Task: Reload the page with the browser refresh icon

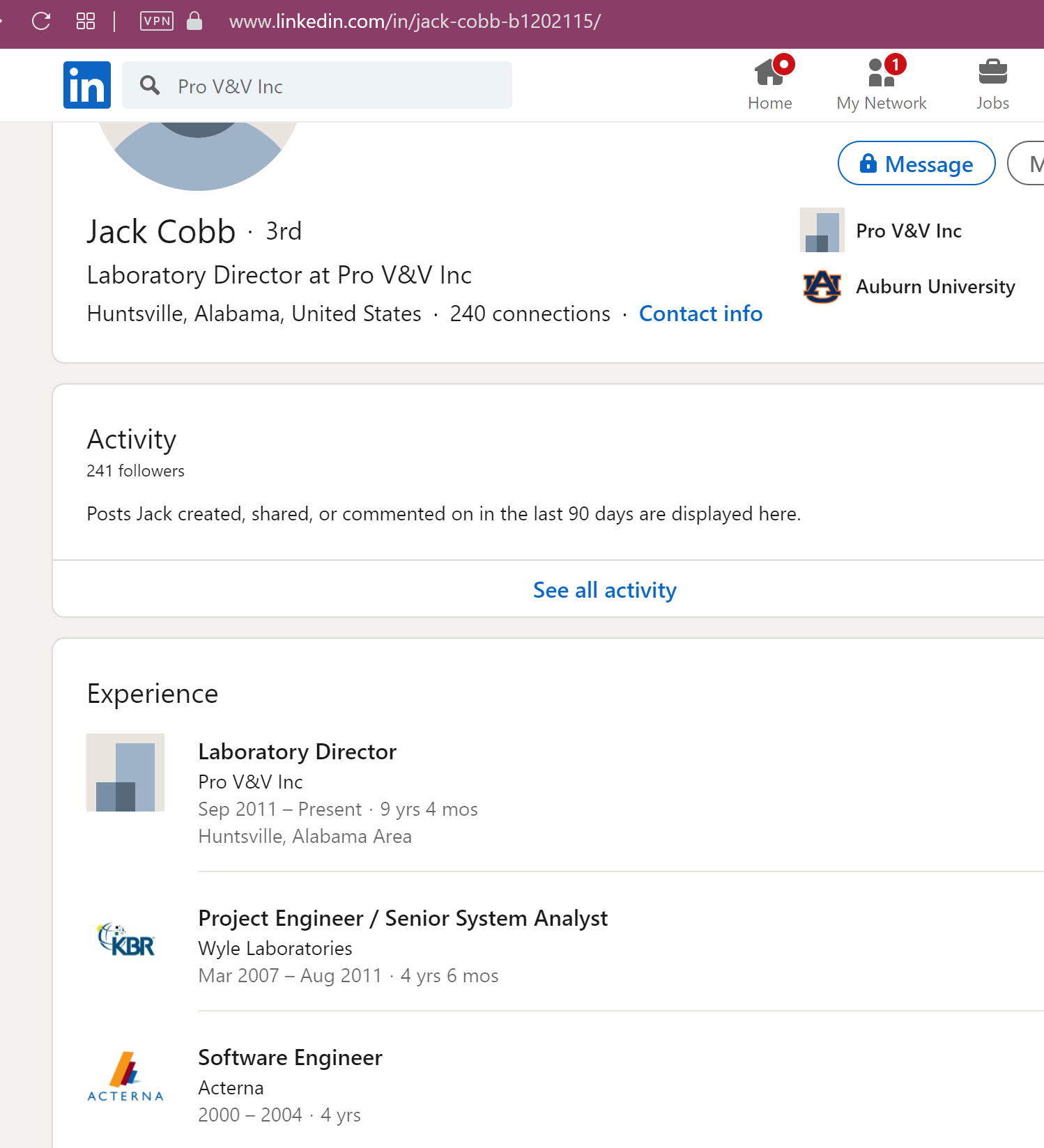Action: (41, 21)
